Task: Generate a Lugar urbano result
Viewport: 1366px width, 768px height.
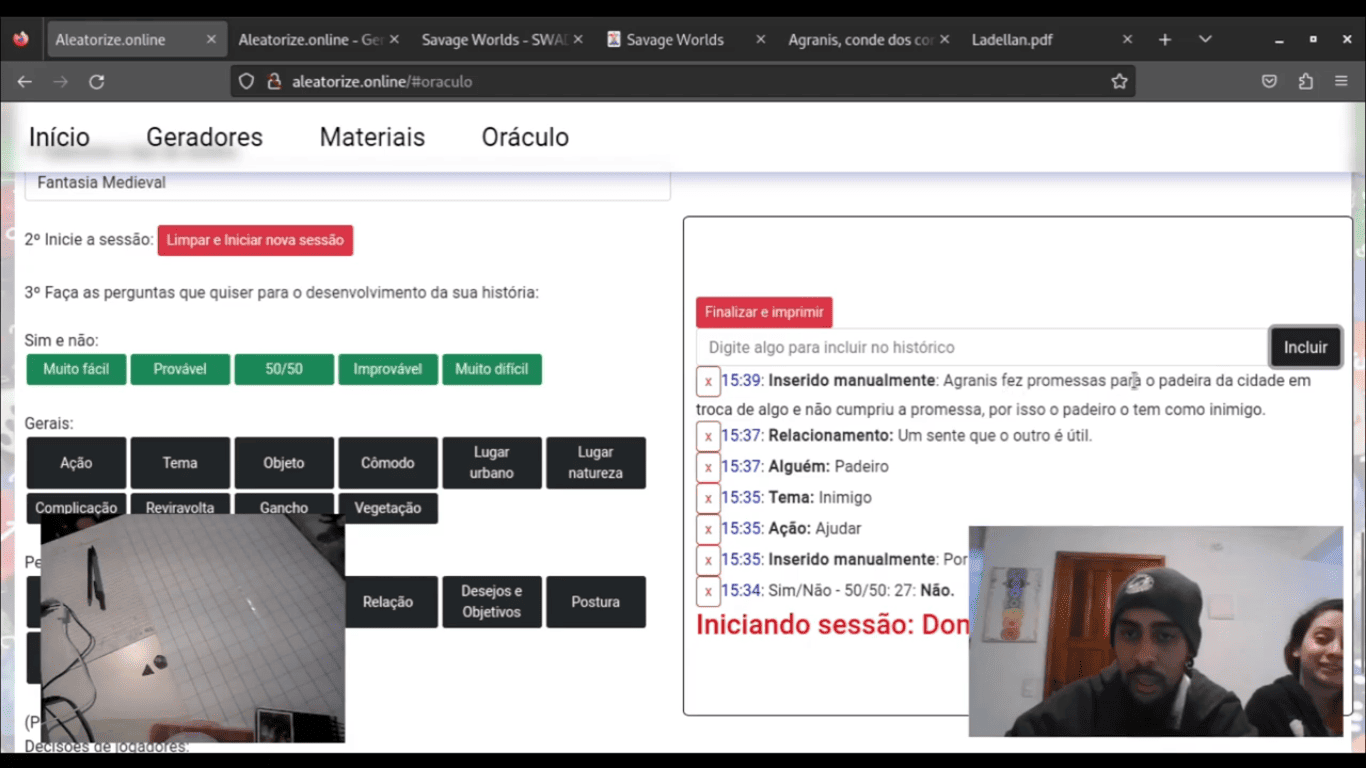Action: (x=492, y=463)
